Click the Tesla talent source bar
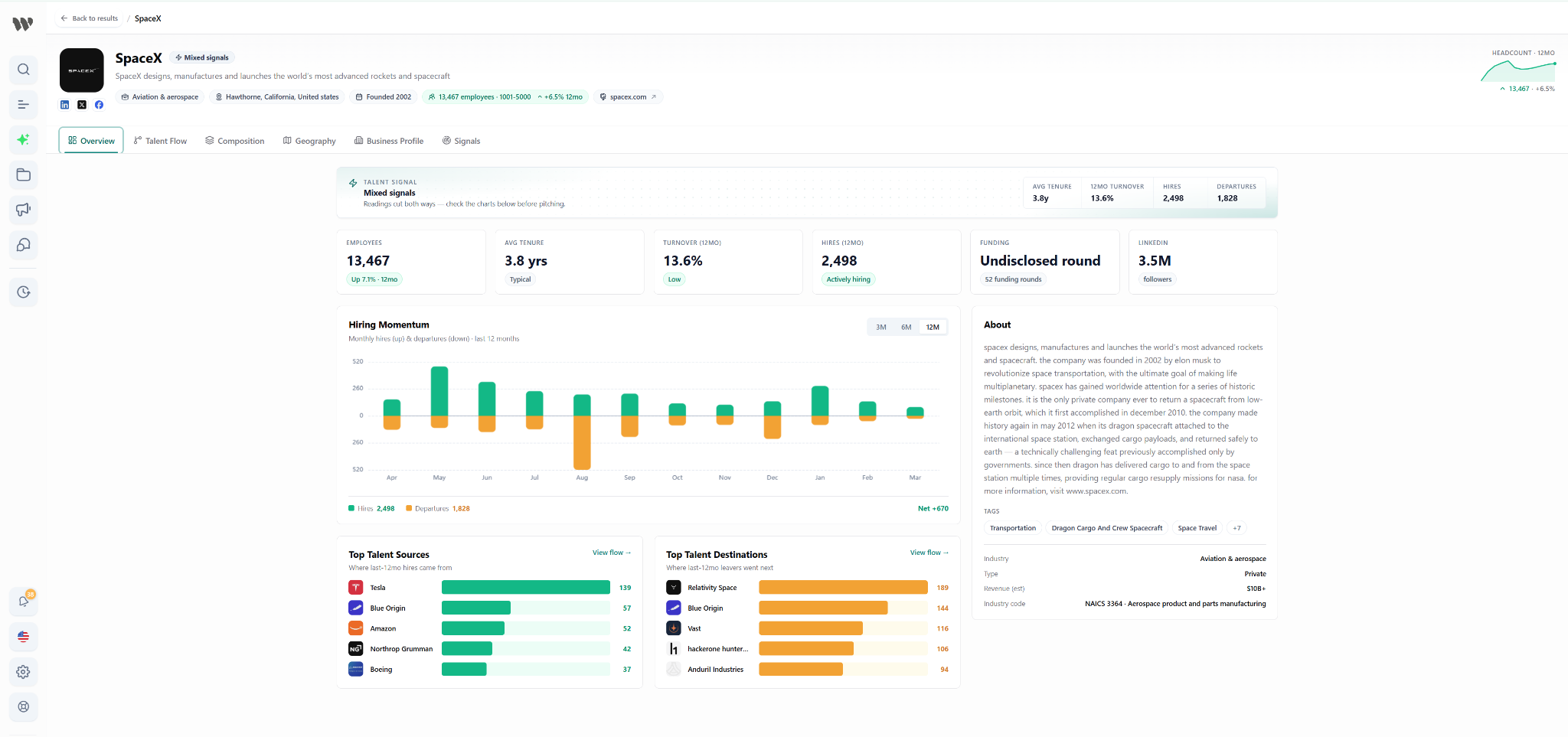Screen dimensions: 1568x737 pos(526,588)
